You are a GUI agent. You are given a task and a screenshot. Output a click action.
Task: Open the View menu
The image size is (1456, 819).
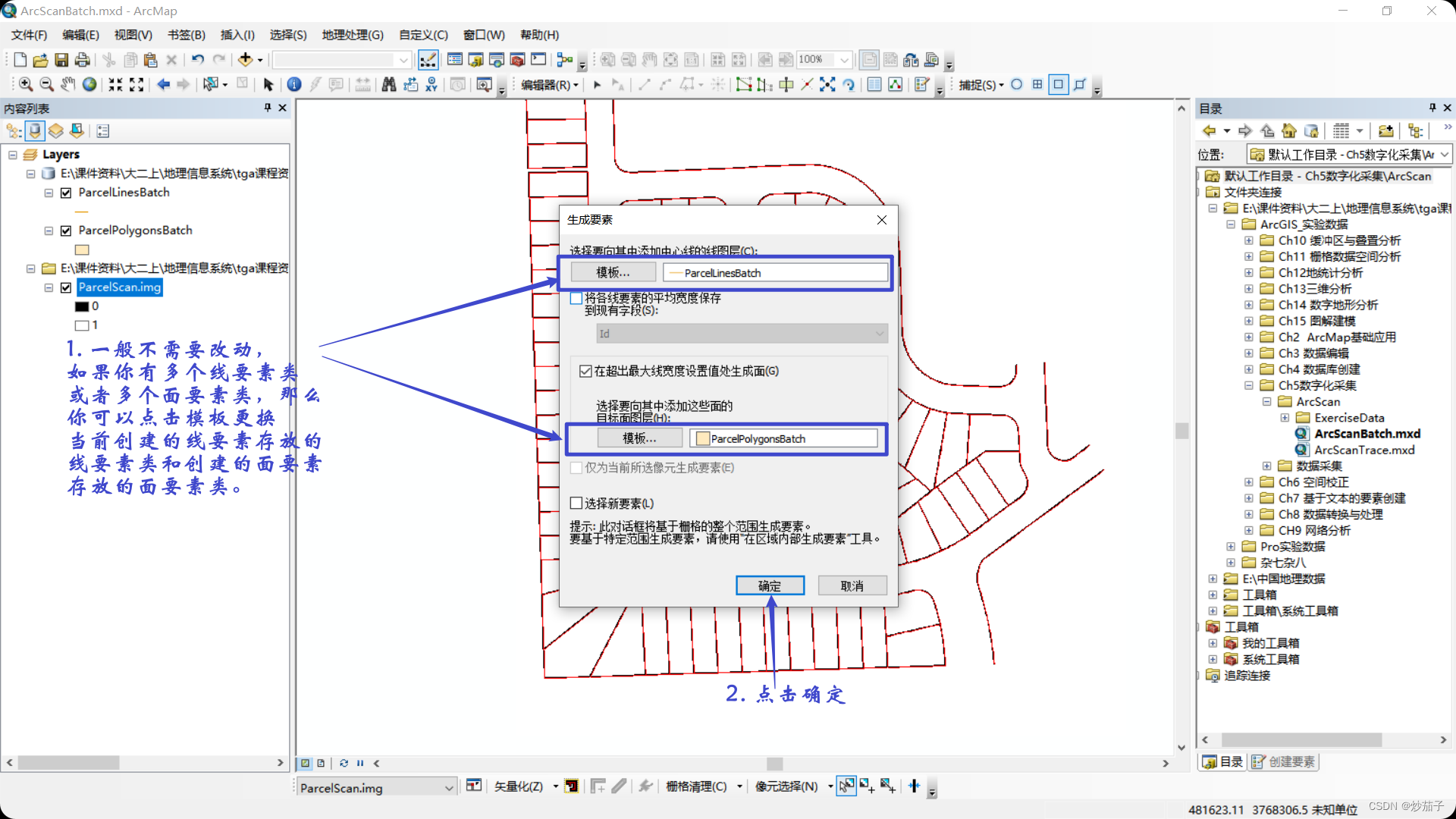133,35
